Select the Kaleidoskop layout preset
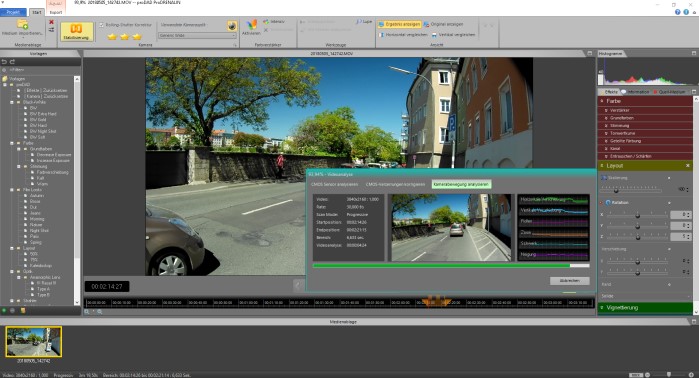 (41, 265)
